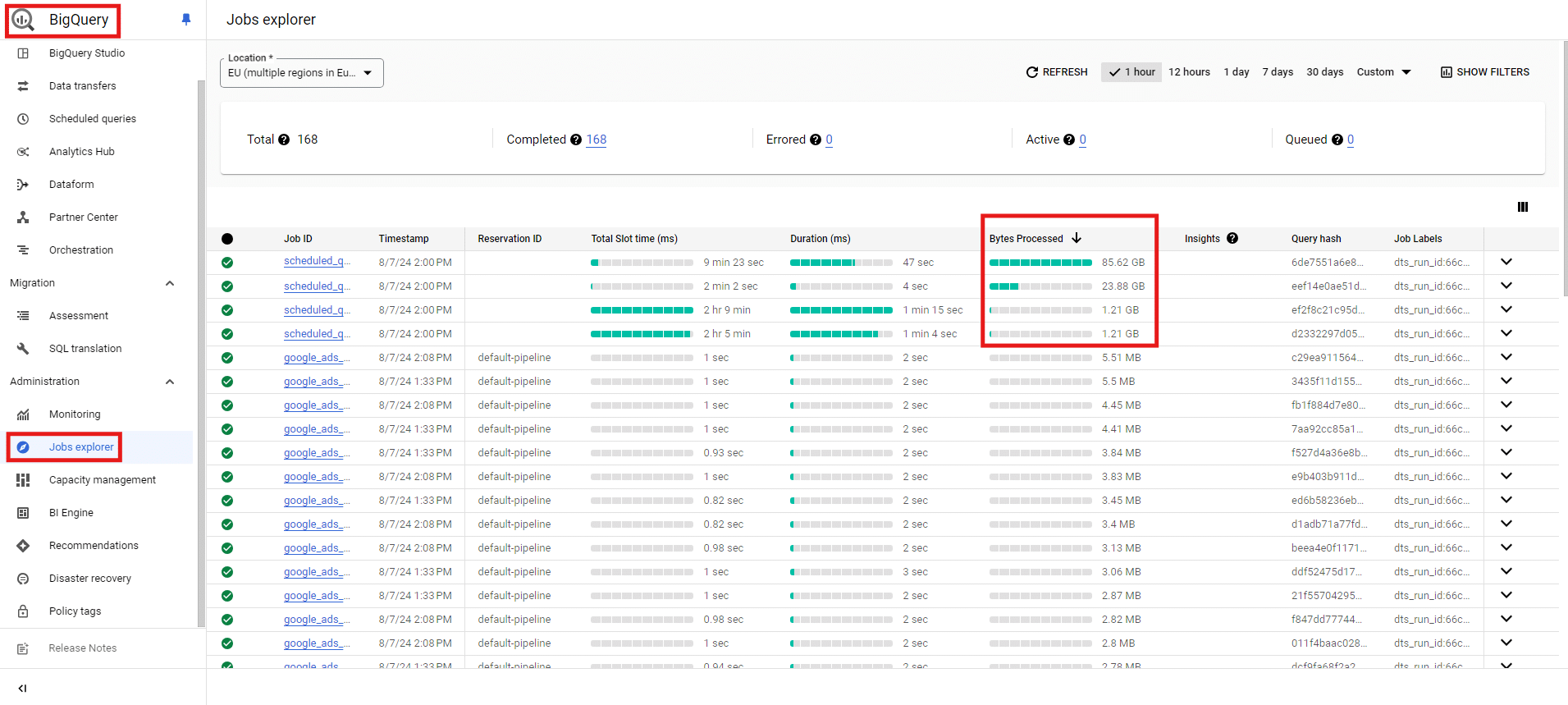Viewport: 1568px width, 705px height.
Task: Collapse the Administration section
Action: click(x=170, y=382)
